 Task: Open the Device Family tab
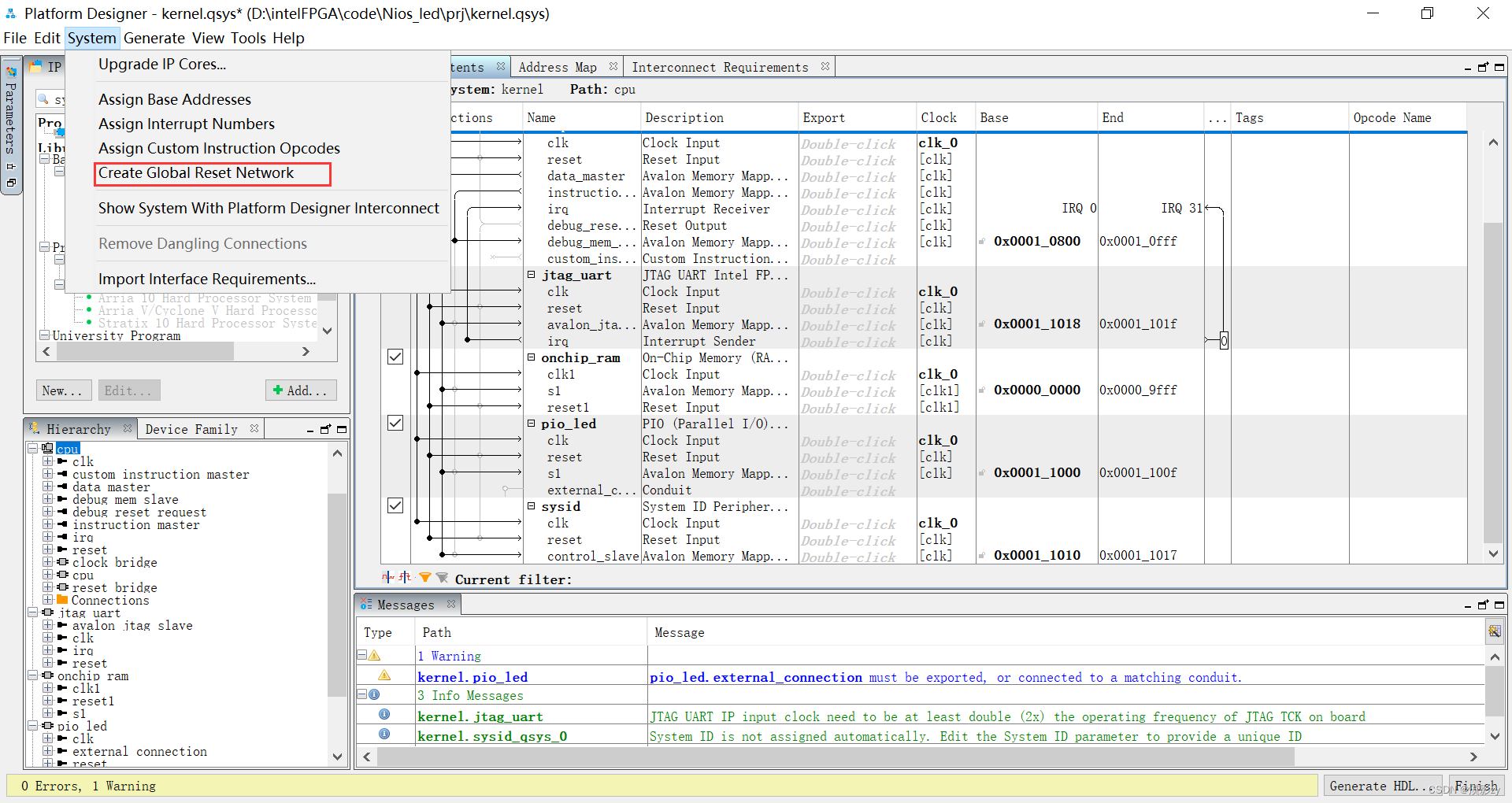pos(191,429)
